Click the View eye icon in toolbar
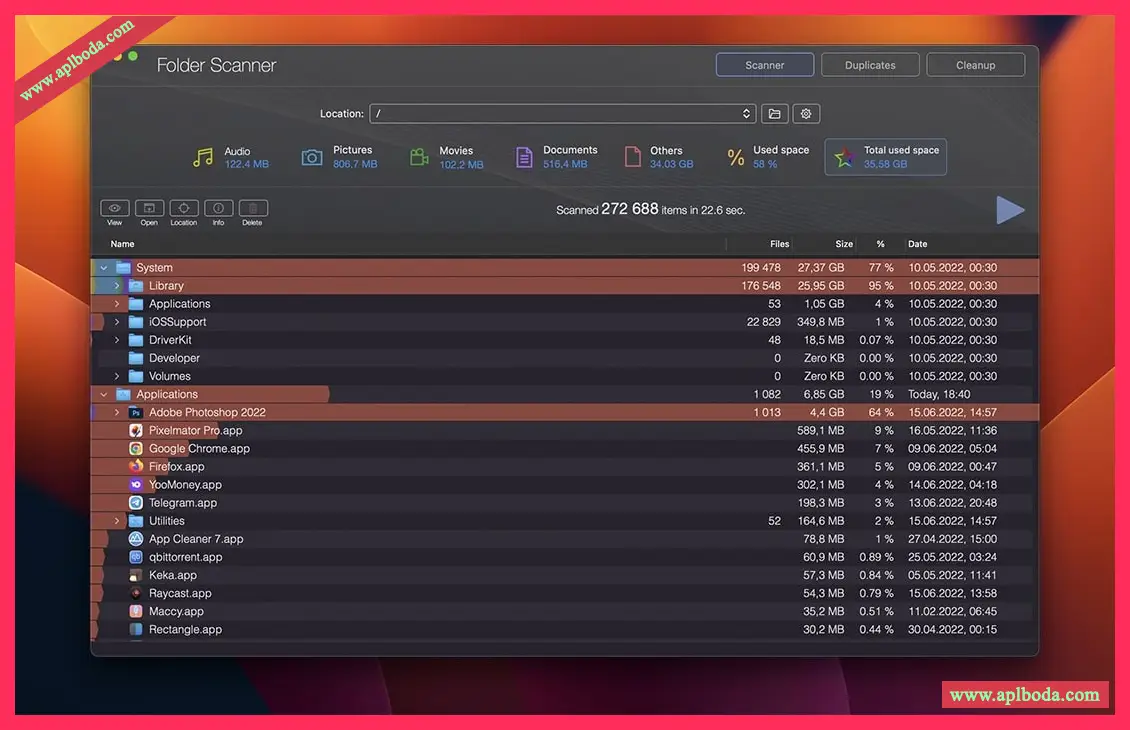 (x=115, y=208)
